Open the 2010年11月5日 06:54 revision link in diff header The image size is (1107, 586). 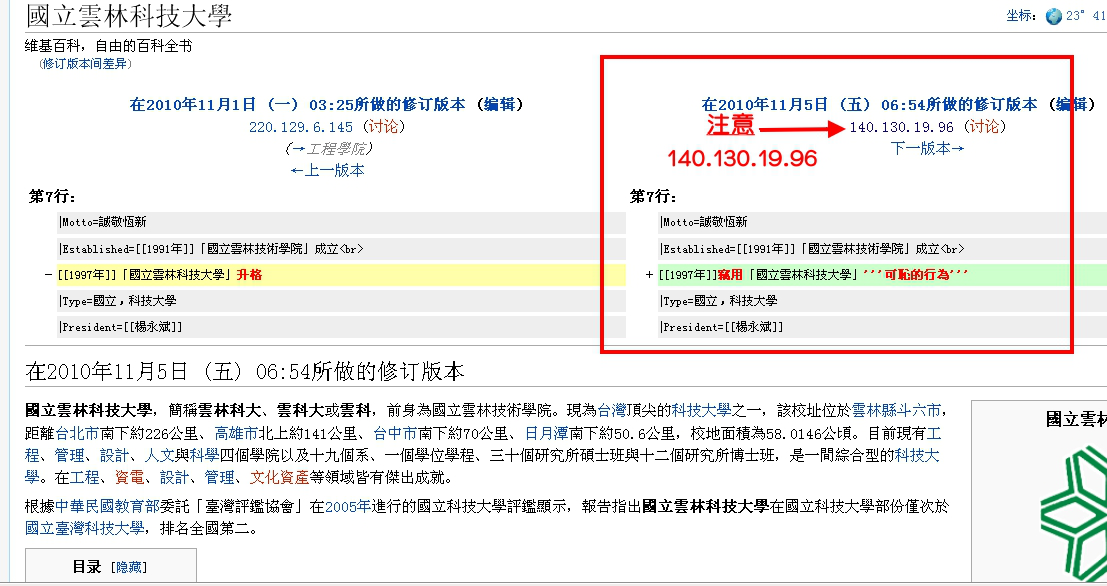869,104
